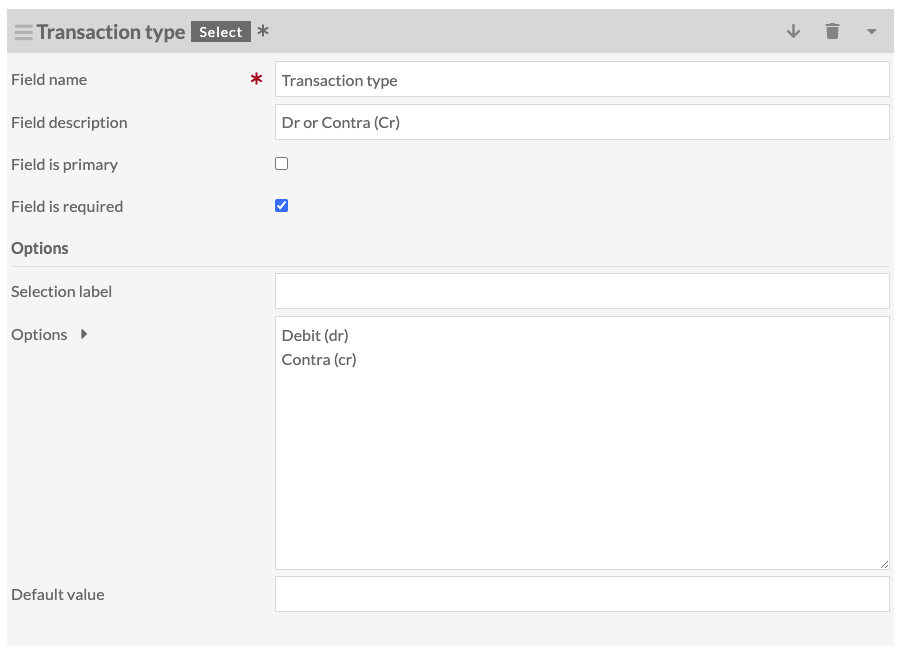Click the Field description label
This screenshot has width=903, height=653.
coord(69,122)
